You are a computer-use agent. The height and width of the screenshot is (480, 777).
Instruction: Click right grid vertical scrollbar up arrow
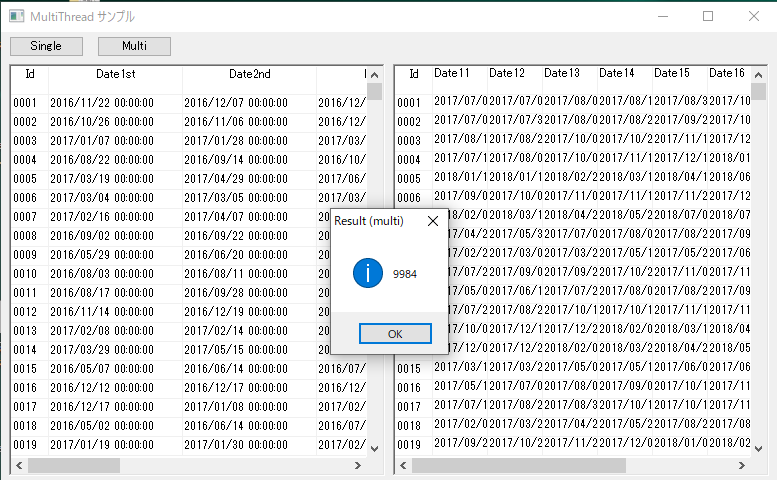(758, 75)
